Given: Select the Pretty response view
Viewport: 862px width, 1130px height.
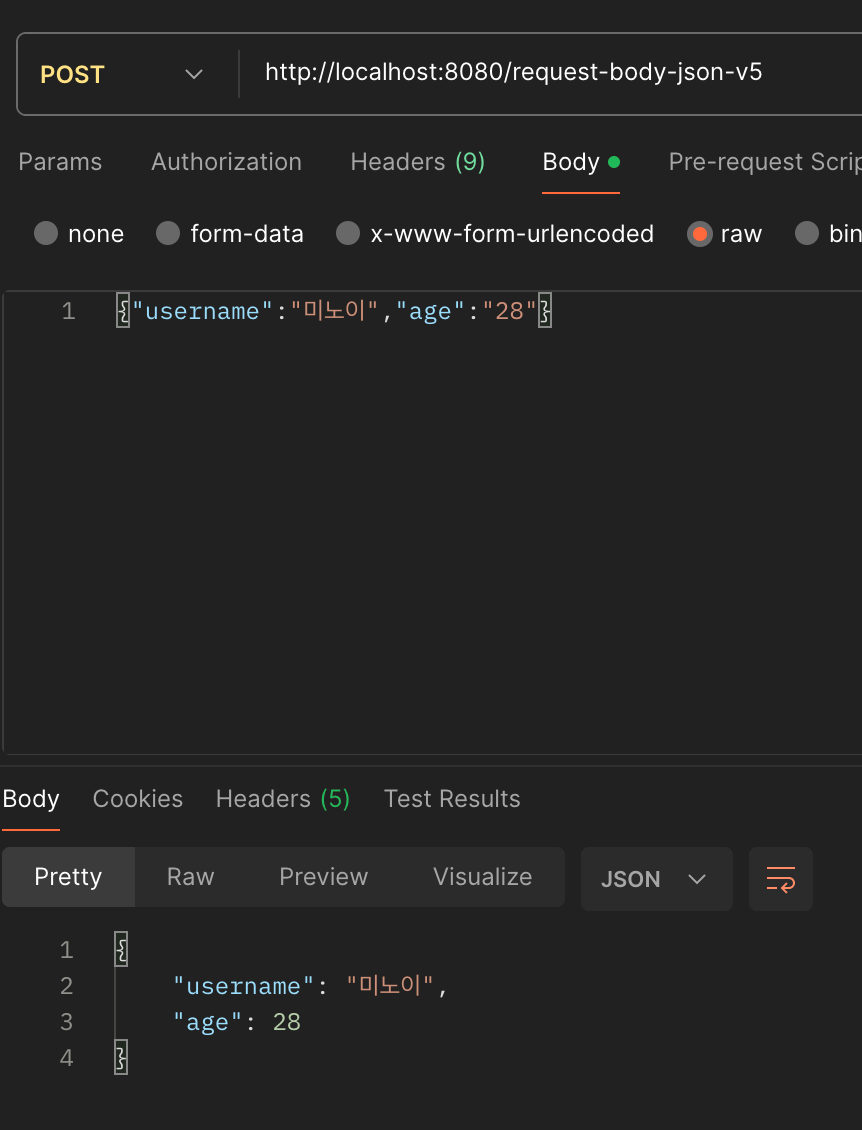Looking at the screenshot, I should click(68, 877).
